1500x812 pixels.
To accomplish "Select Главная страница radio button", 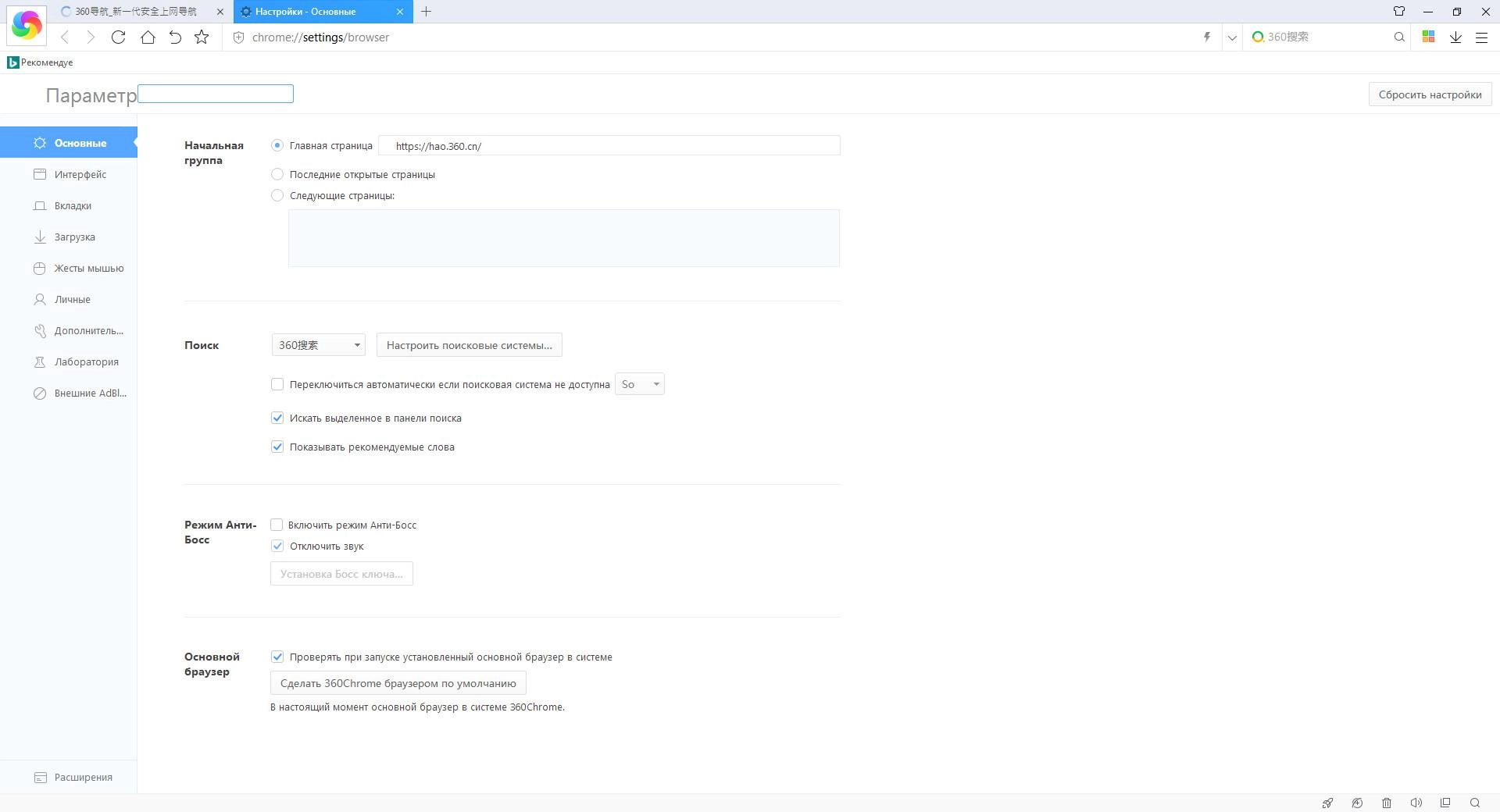I will pyautogui.click(x=277, y=145).
